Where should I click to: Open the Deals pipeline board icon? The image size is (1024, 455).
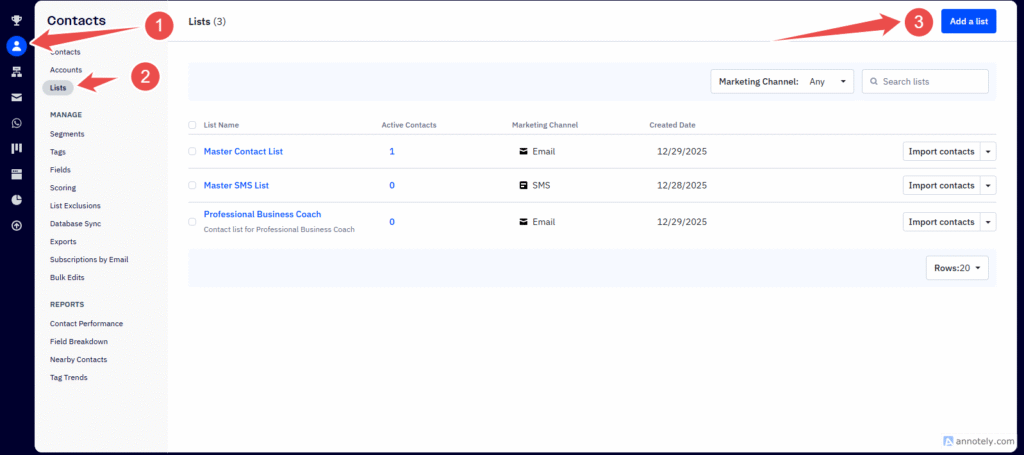[16, 149]
